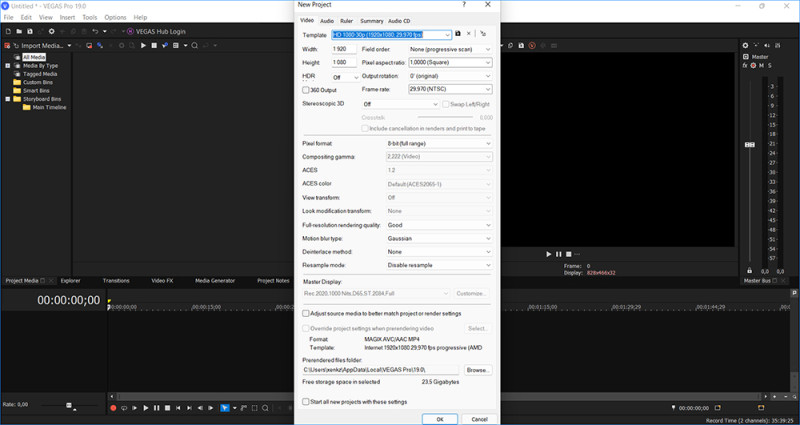Toggle loop playback on transport bar

[124, 408]
